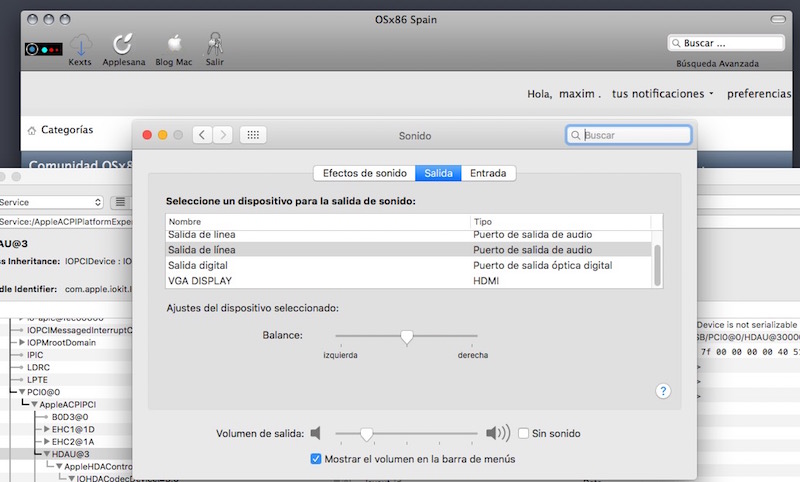The width and height of the screenshot is (800, 482).
Task: Open tus notificaciones dropdown
Action: (662, 94)
